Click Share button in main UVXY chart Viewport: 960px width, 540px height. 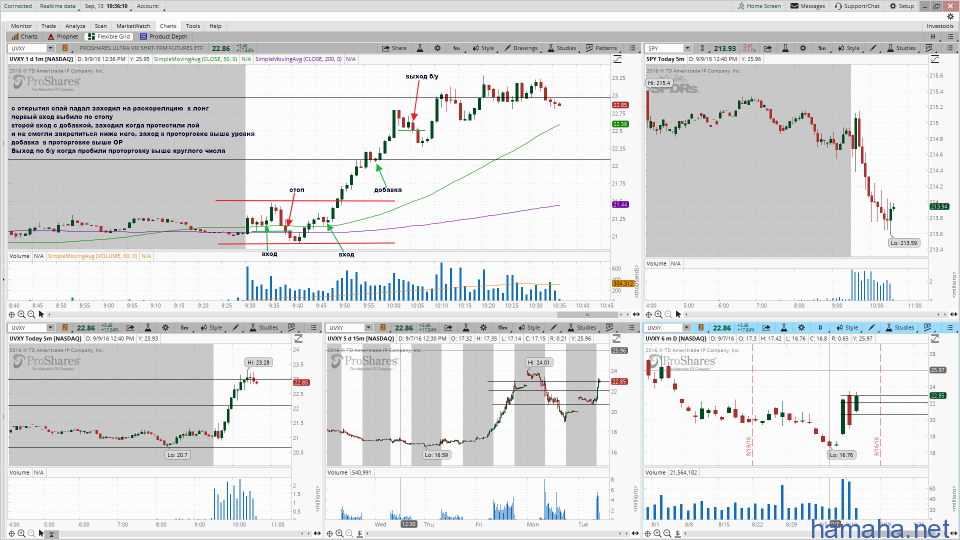tap(394, 48)
